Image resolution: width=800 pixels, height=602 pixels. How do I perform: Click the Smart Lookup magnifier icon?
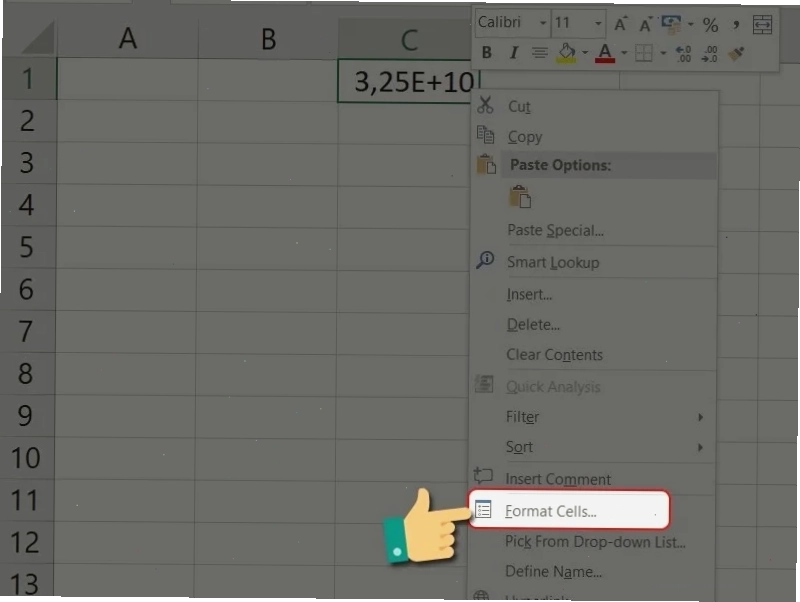[485, 260]
